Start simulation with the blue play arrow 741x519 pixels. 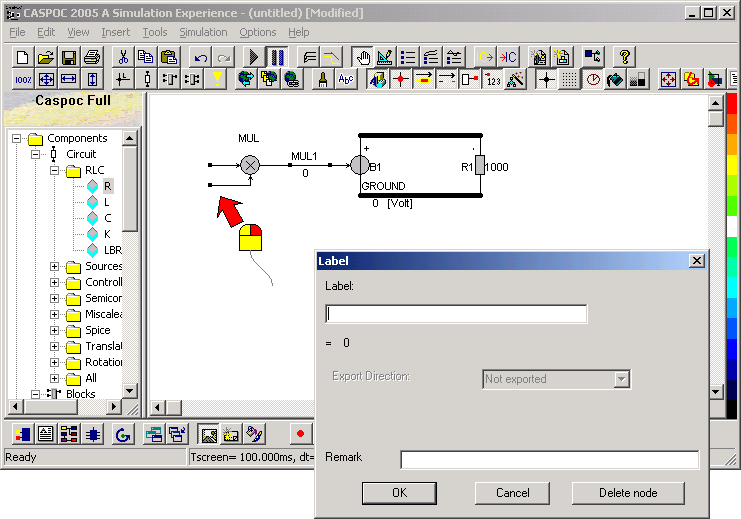point(254,57)
